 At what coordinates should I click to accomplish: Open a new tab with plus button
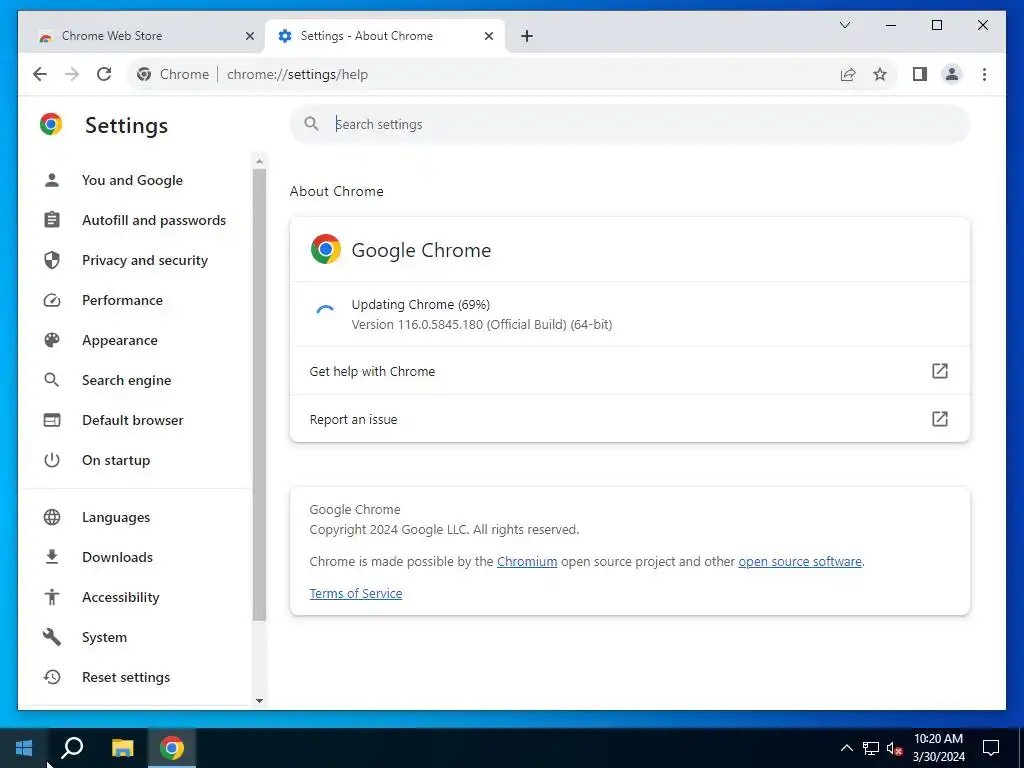(527, 36)
